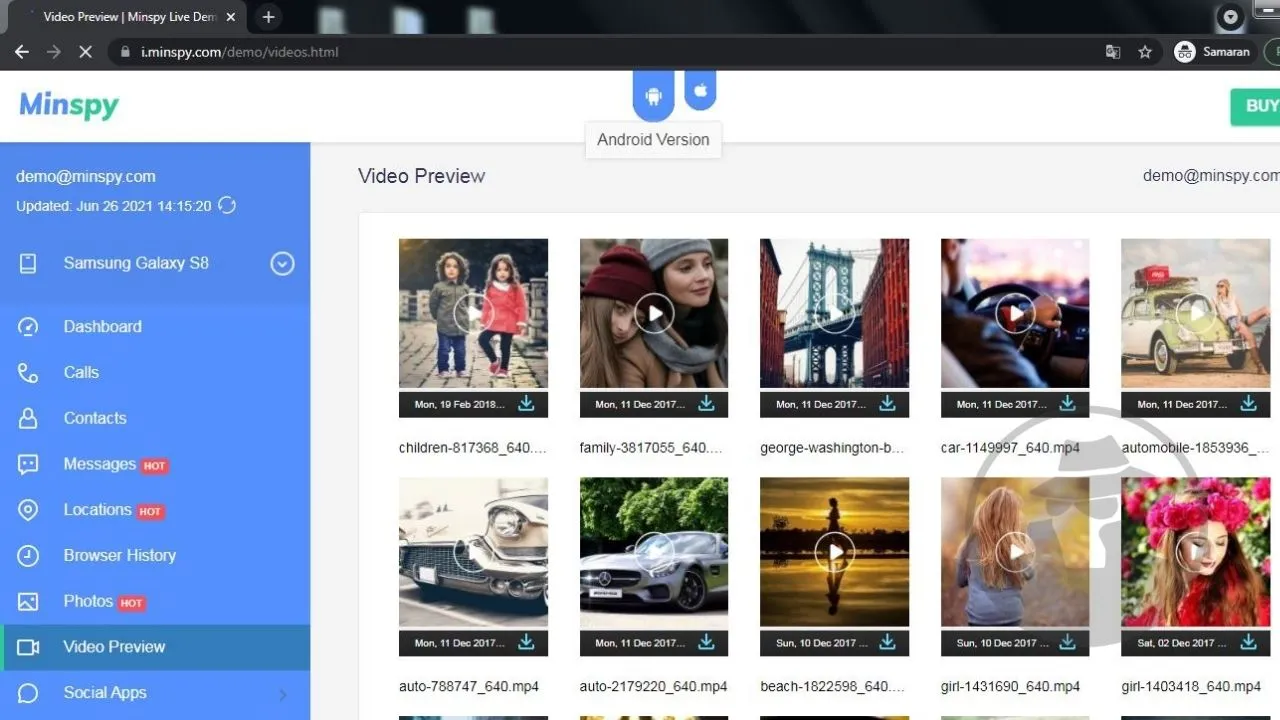The height and width of the screenshot is (720, 1280).
Task: Click the girl-1403418_640.mp4 filename
Action: [x=1191, y=687]
